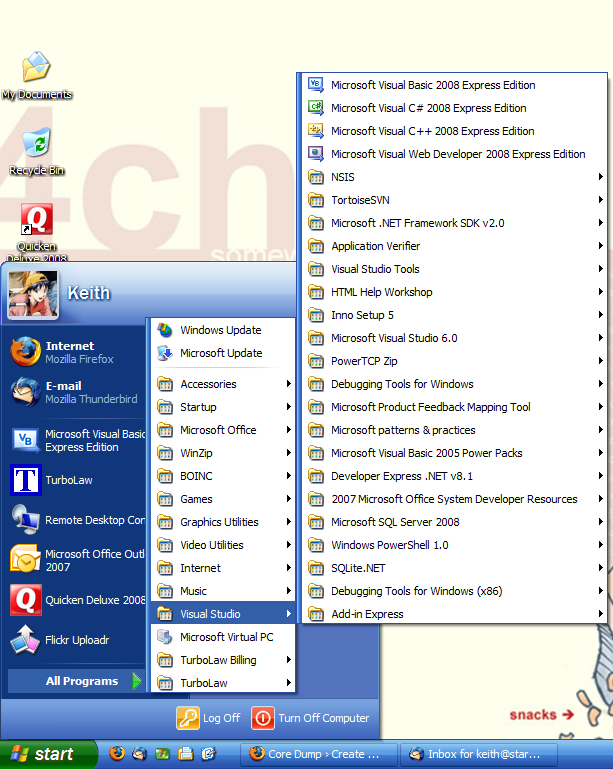Screen dimensions: 613x769
Task: Open the HTML Help Workshop folder
Action: coord(455,292)
